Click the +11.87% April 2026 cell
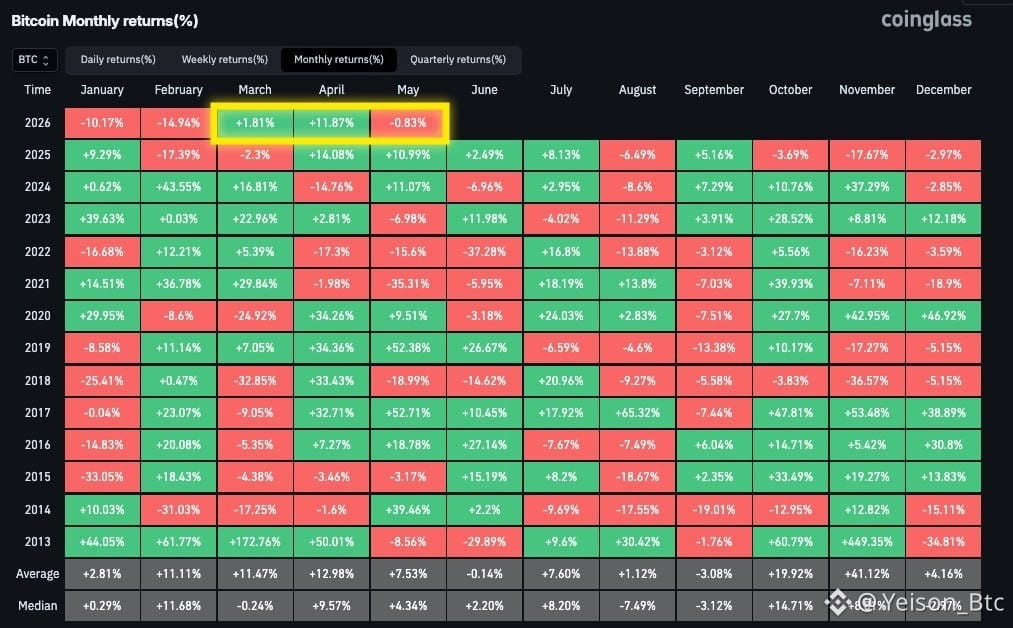The image size is (1013, 628). [331, 123]
